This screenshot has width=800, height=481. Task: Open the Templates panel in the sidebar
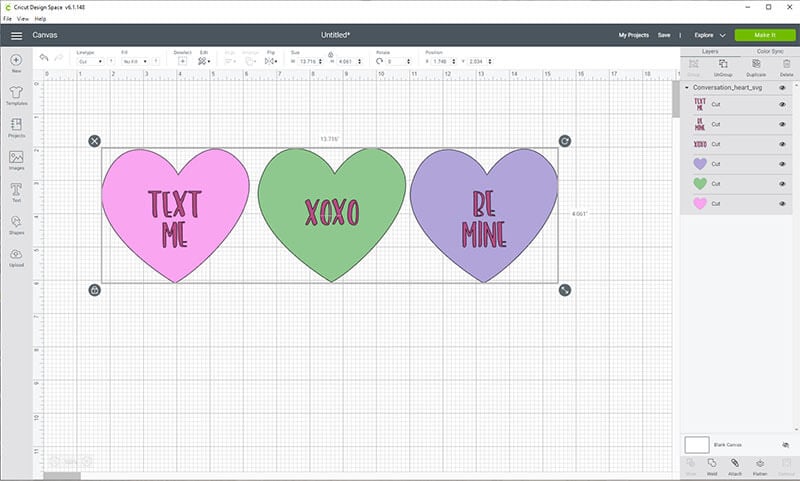pos(16,94)
